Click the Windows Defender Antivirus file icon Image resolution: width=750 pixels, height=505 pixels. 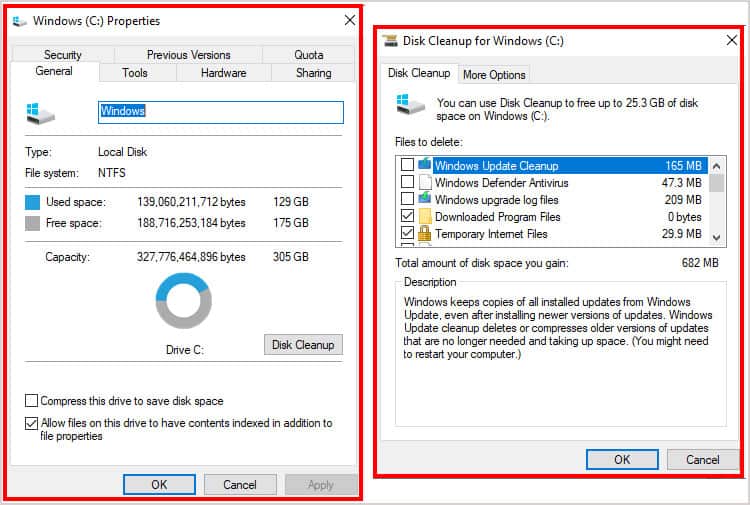click(x=425, y=182)
